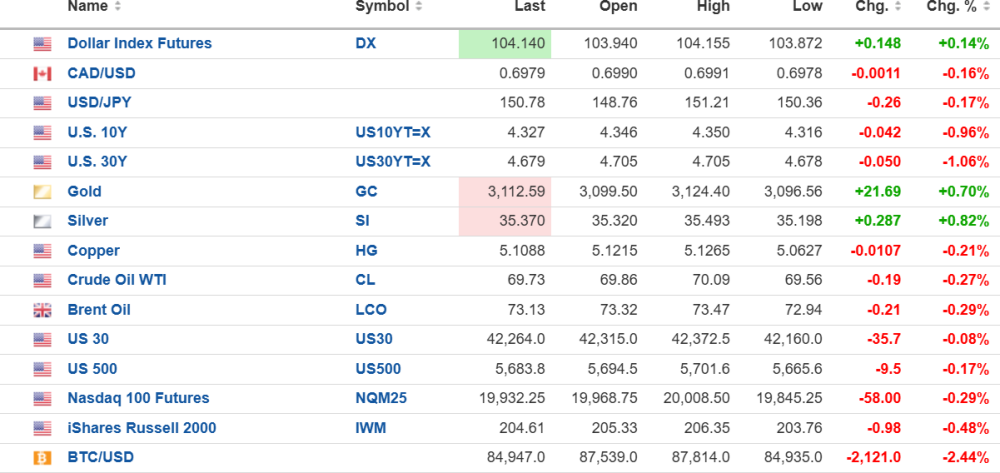Click the Last column header
Screen dimensions: 1000x473
(x=529, y=6)
